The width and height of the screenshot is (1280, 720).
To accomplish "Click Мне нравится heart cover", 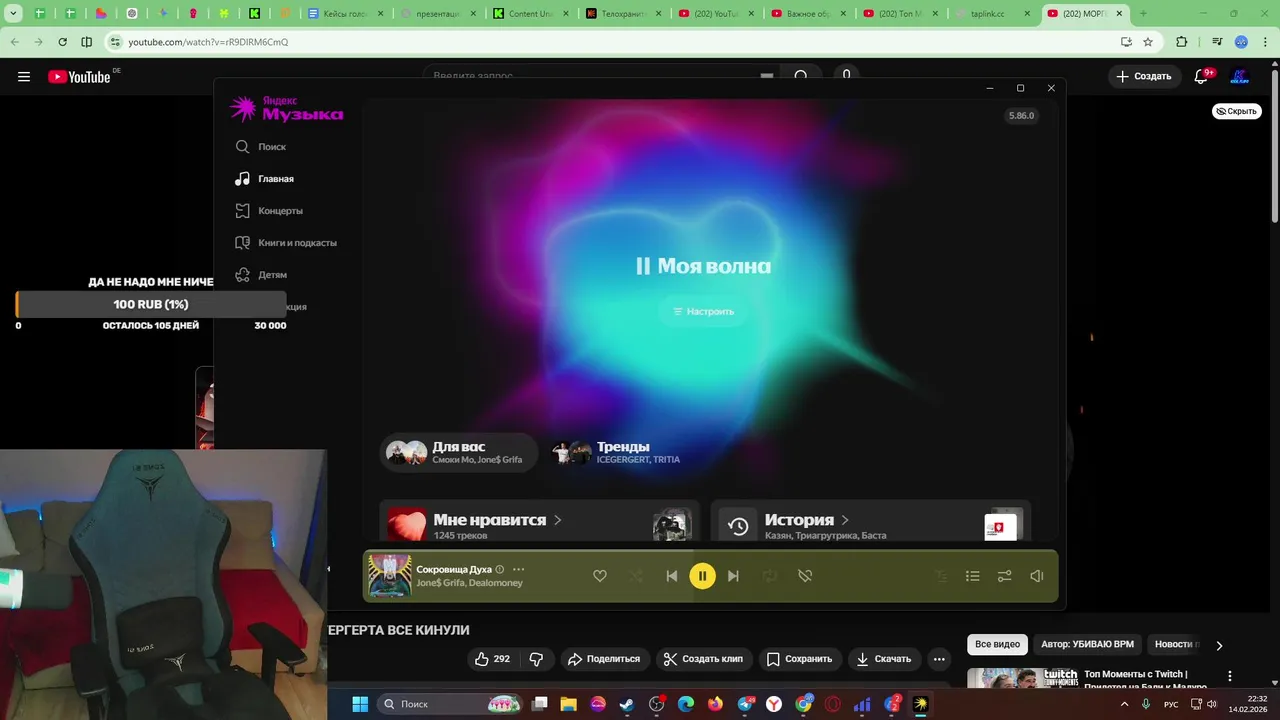I will (407, 525).
